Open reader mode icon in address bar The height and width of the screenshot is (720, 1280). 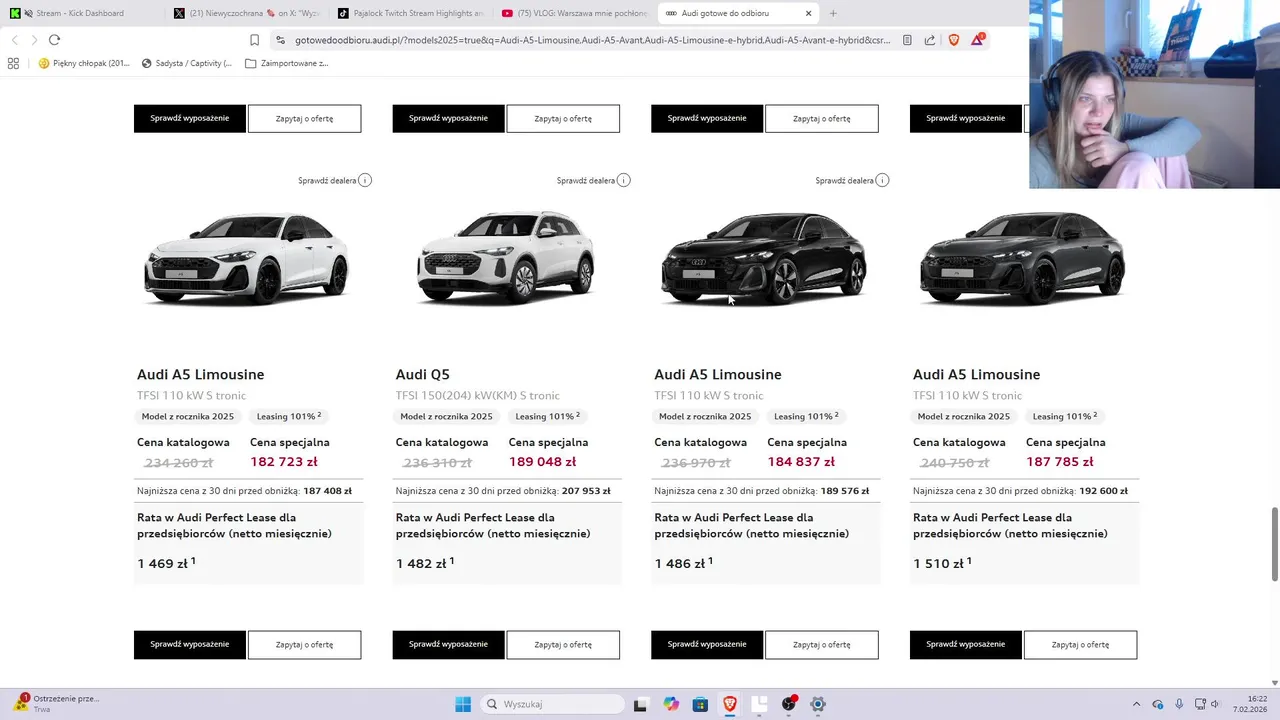pos(907,40)
